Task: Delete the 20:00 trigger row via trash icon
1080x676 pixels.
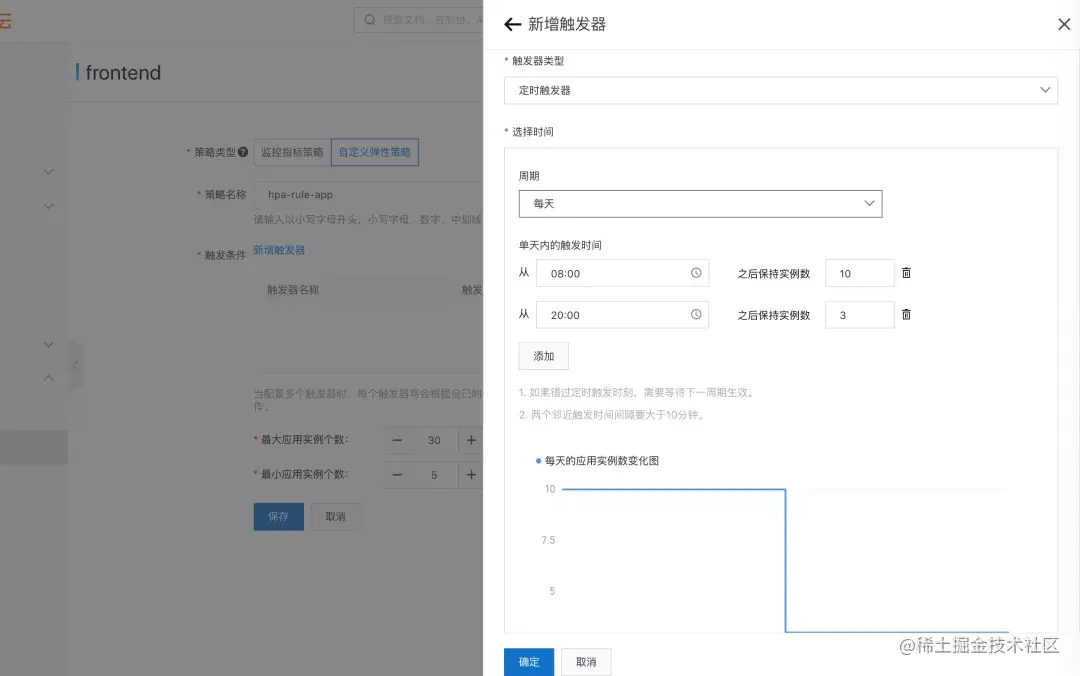Action: [906, 314]
